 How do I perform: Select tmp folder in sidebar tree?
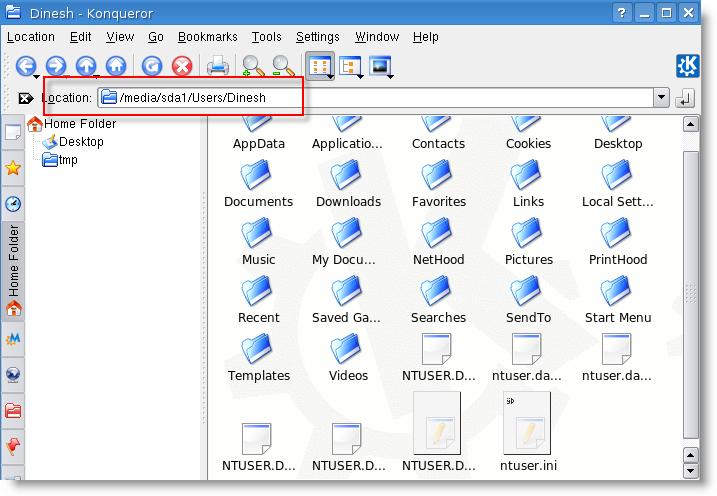(60, 160)
